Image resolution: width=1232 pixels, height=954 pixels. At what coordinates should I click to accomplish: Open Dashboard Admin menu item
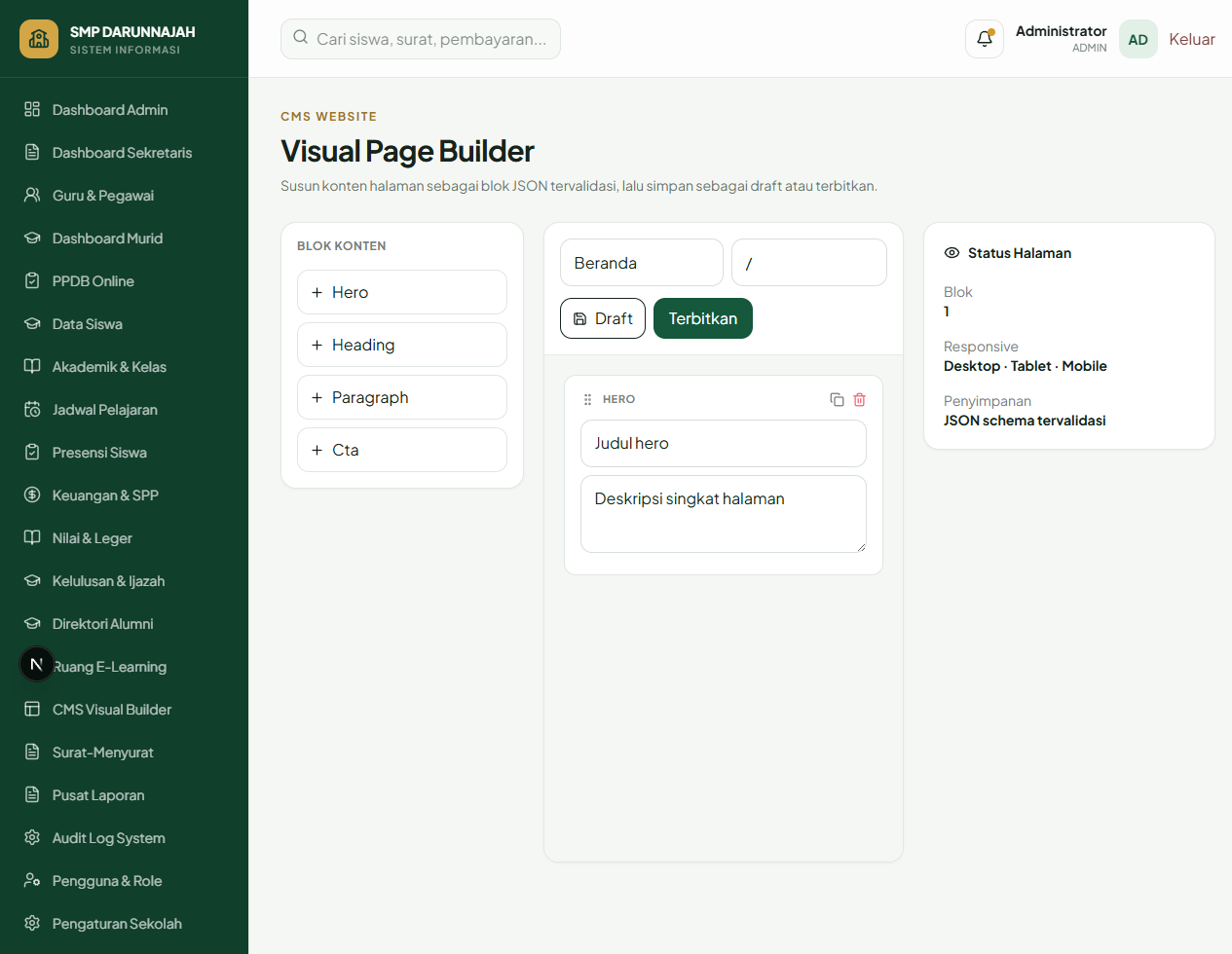124,109
